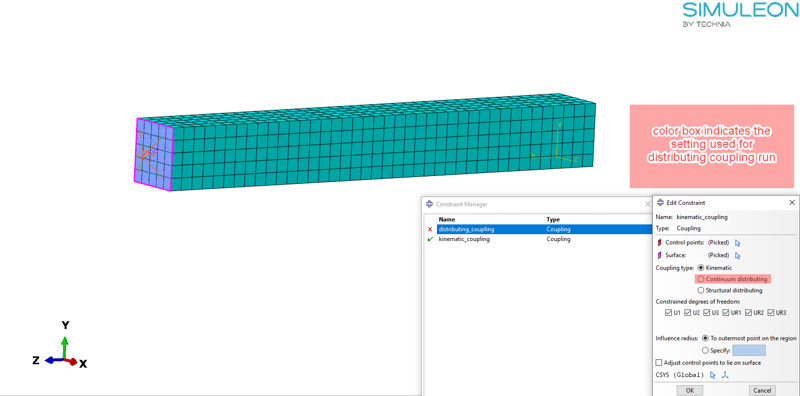Screen dimensions: 800x396
Task: Cancel the Edit Constraint dialog
Action: point(762,390)
